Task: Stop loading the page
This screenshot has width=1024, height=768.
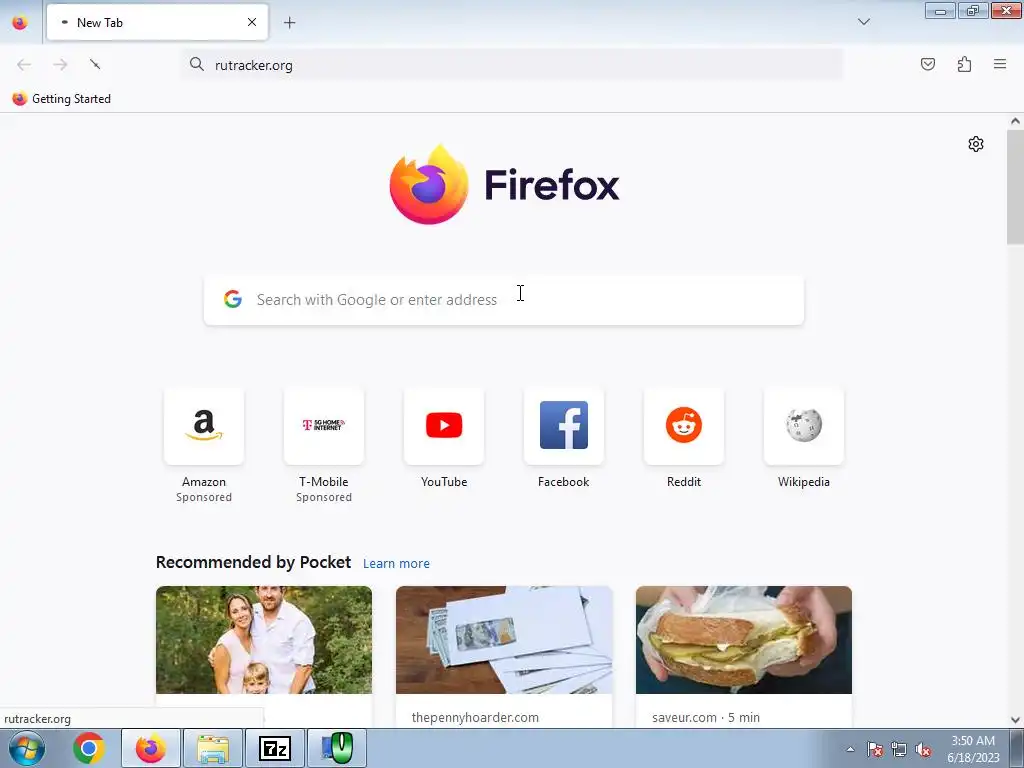Action: click(95, 64)
